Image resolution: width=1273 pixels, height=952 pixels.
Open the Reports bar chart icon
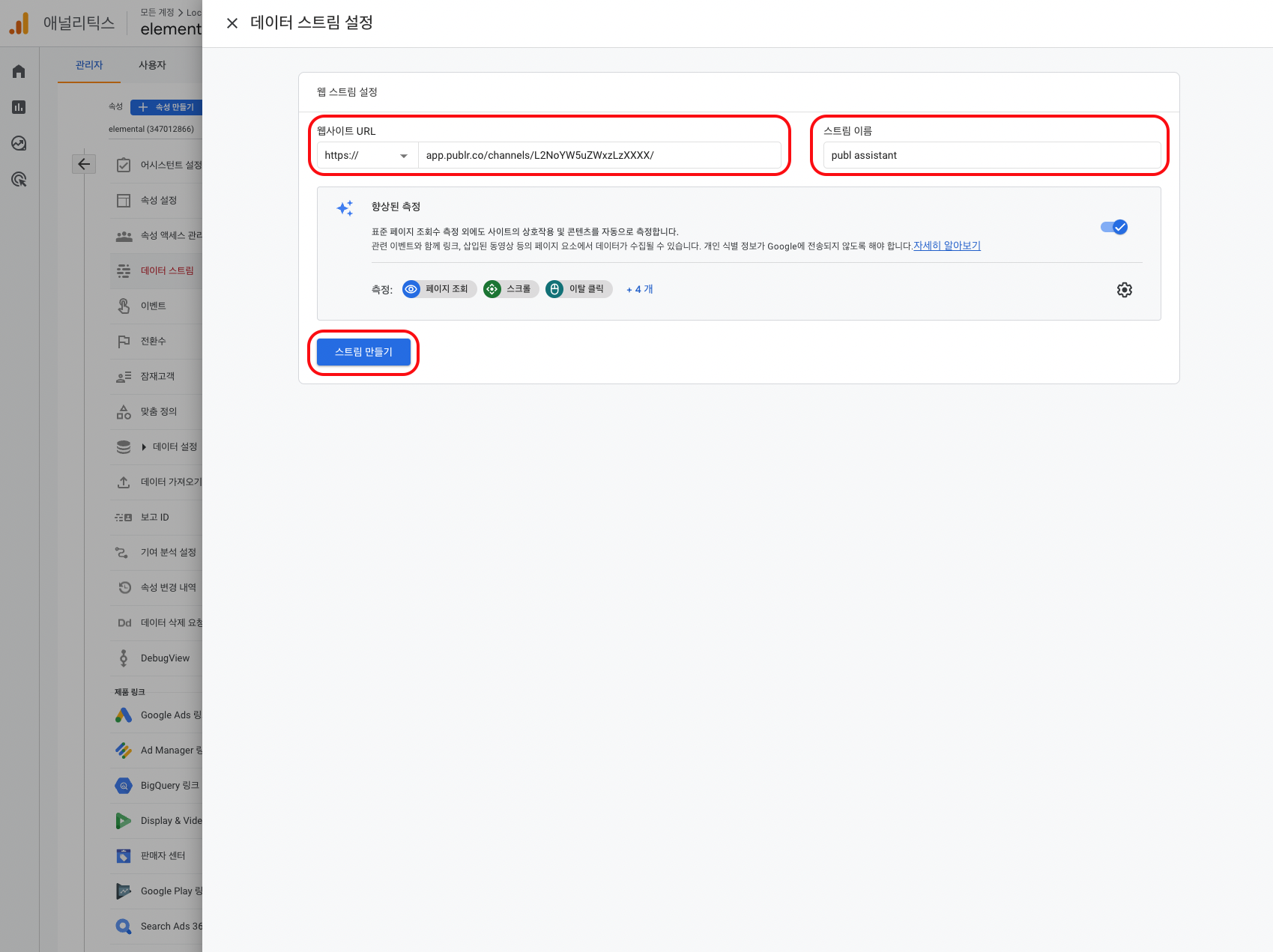click(19, 107)
